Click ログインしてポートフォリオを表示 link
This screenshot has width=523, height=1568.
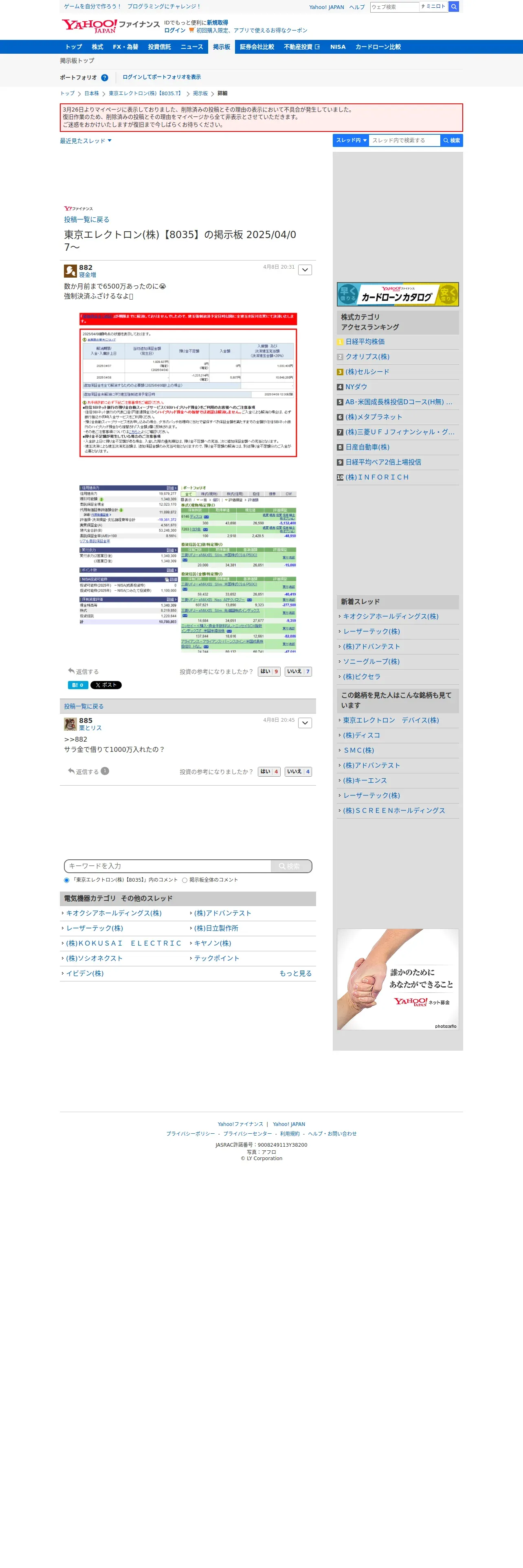tap(161, 77)
